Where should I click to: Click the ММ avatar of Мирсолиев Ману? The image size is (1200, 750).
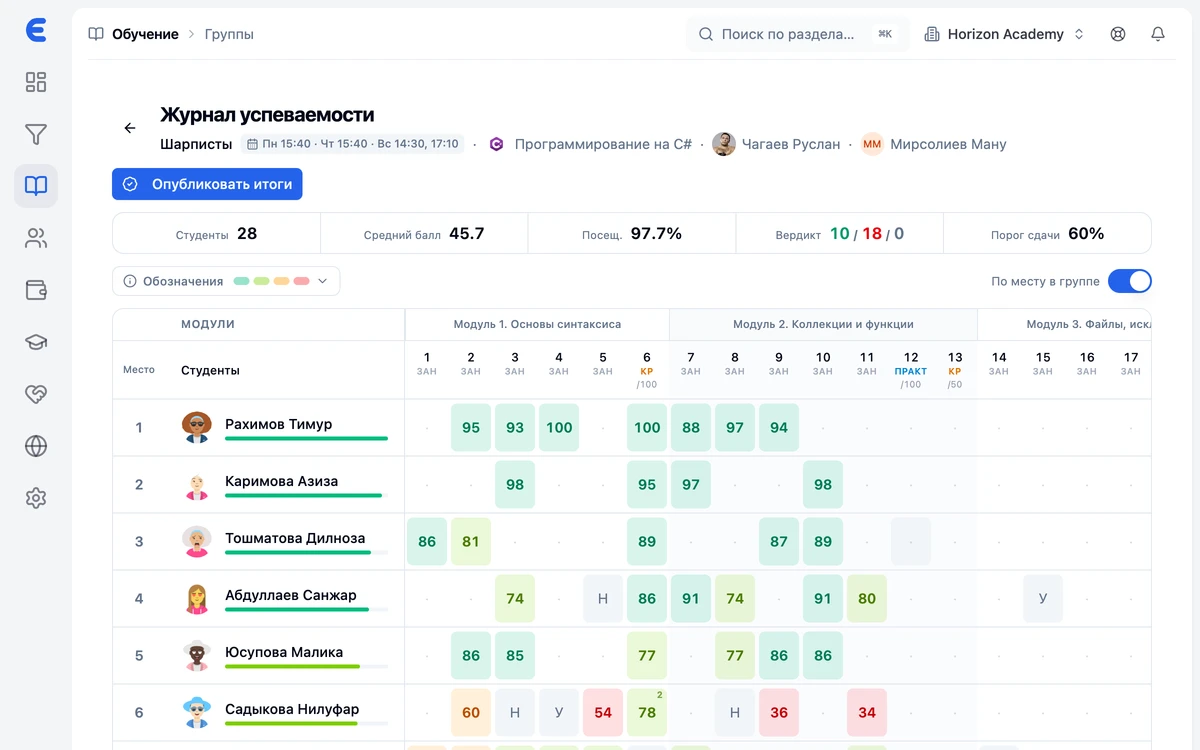[872, 144]
